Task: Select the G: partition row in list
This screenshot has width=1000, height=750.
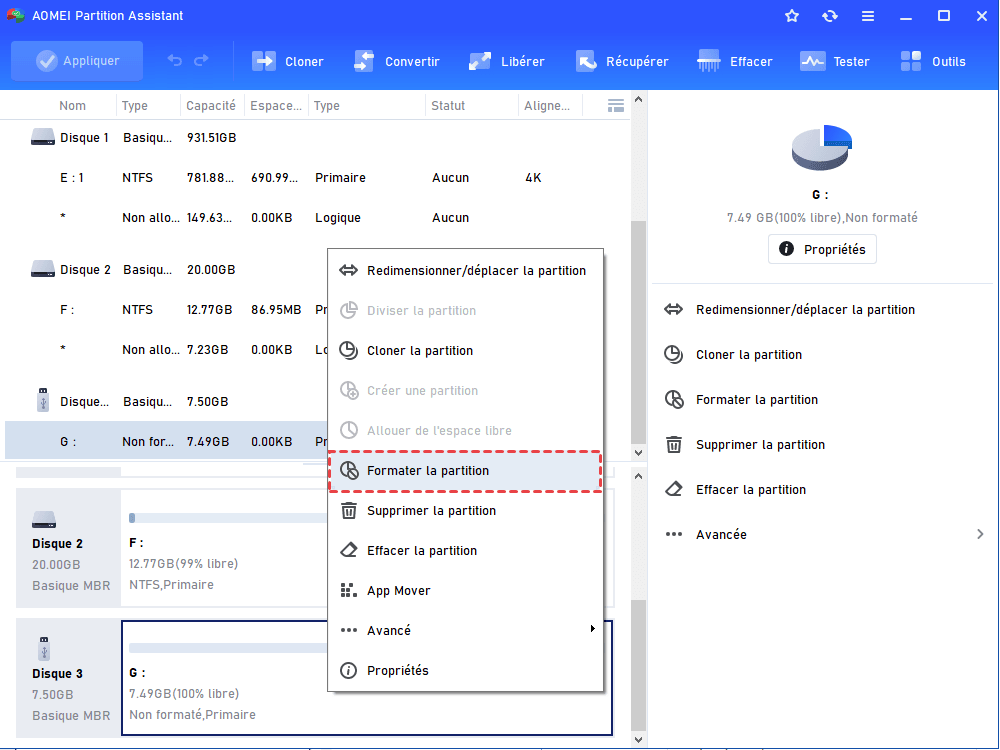Action: coord(166,441)
